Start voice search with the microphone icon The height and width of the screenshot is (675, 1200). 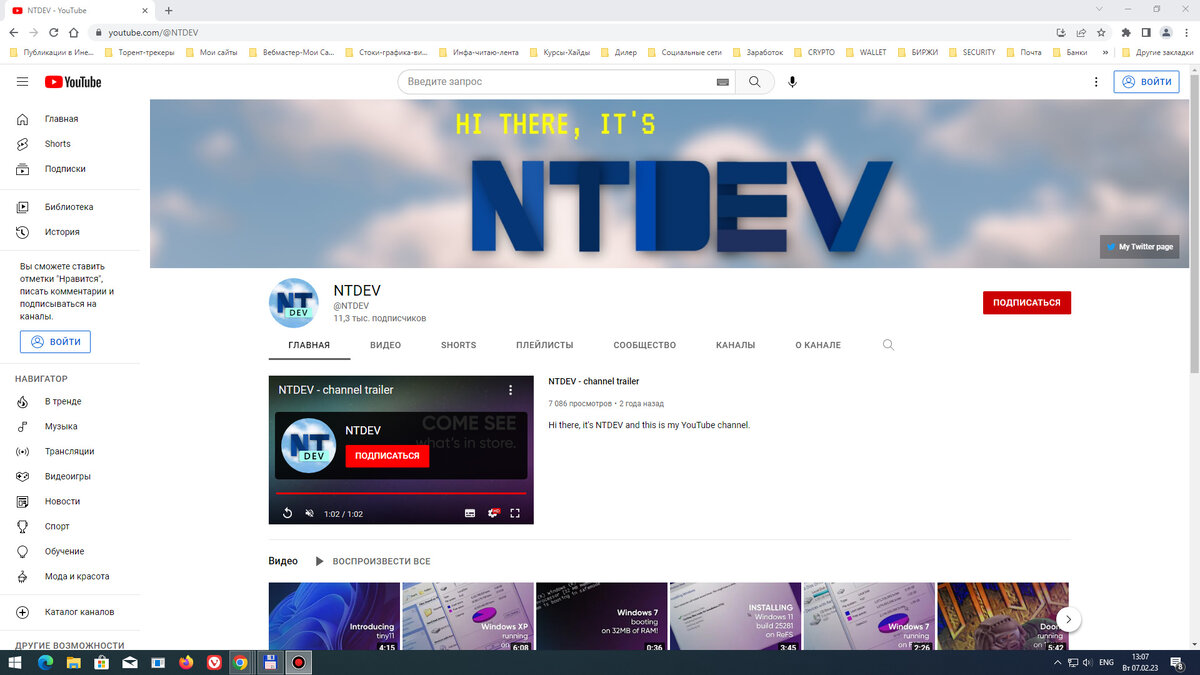[793, 82]
